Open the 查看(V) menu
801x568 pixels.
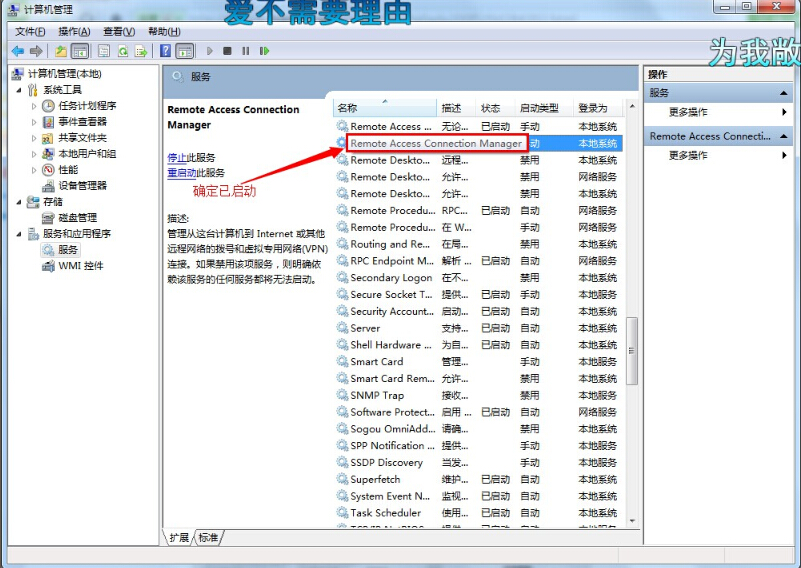[x=119, y=32]
